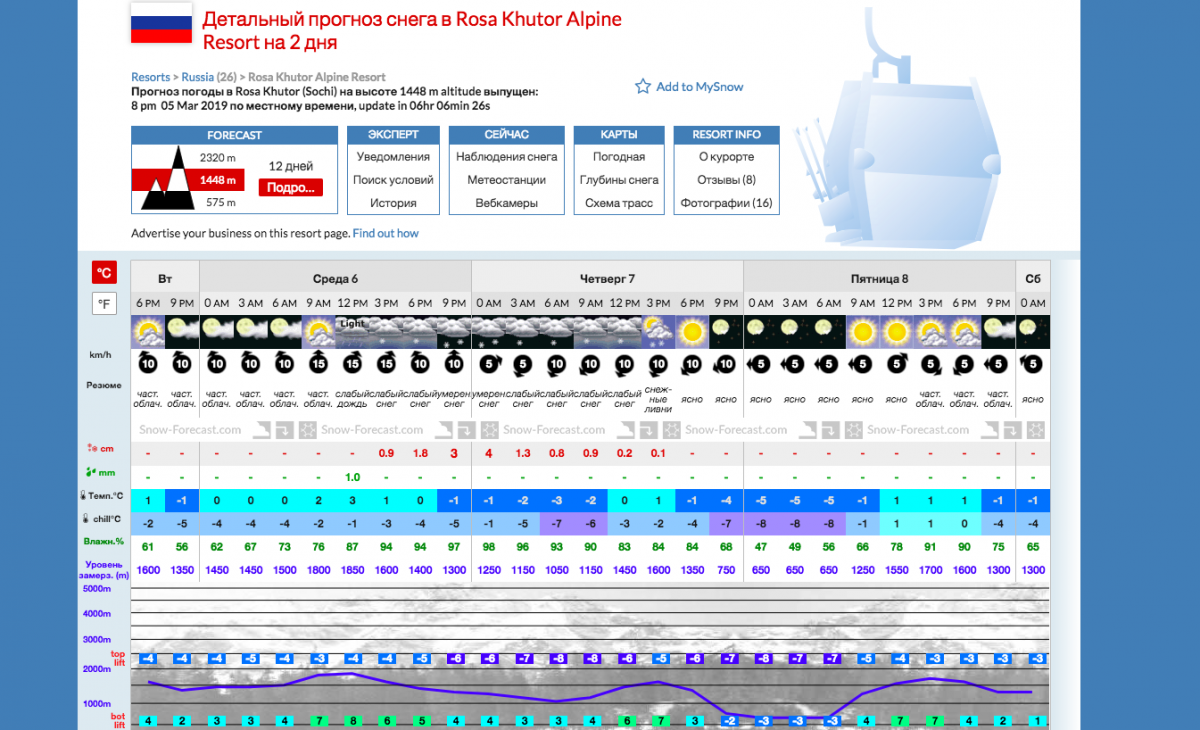1200x730 pixels.
Task: Click the Четверг 7 day header
Action: coord(607,279)
